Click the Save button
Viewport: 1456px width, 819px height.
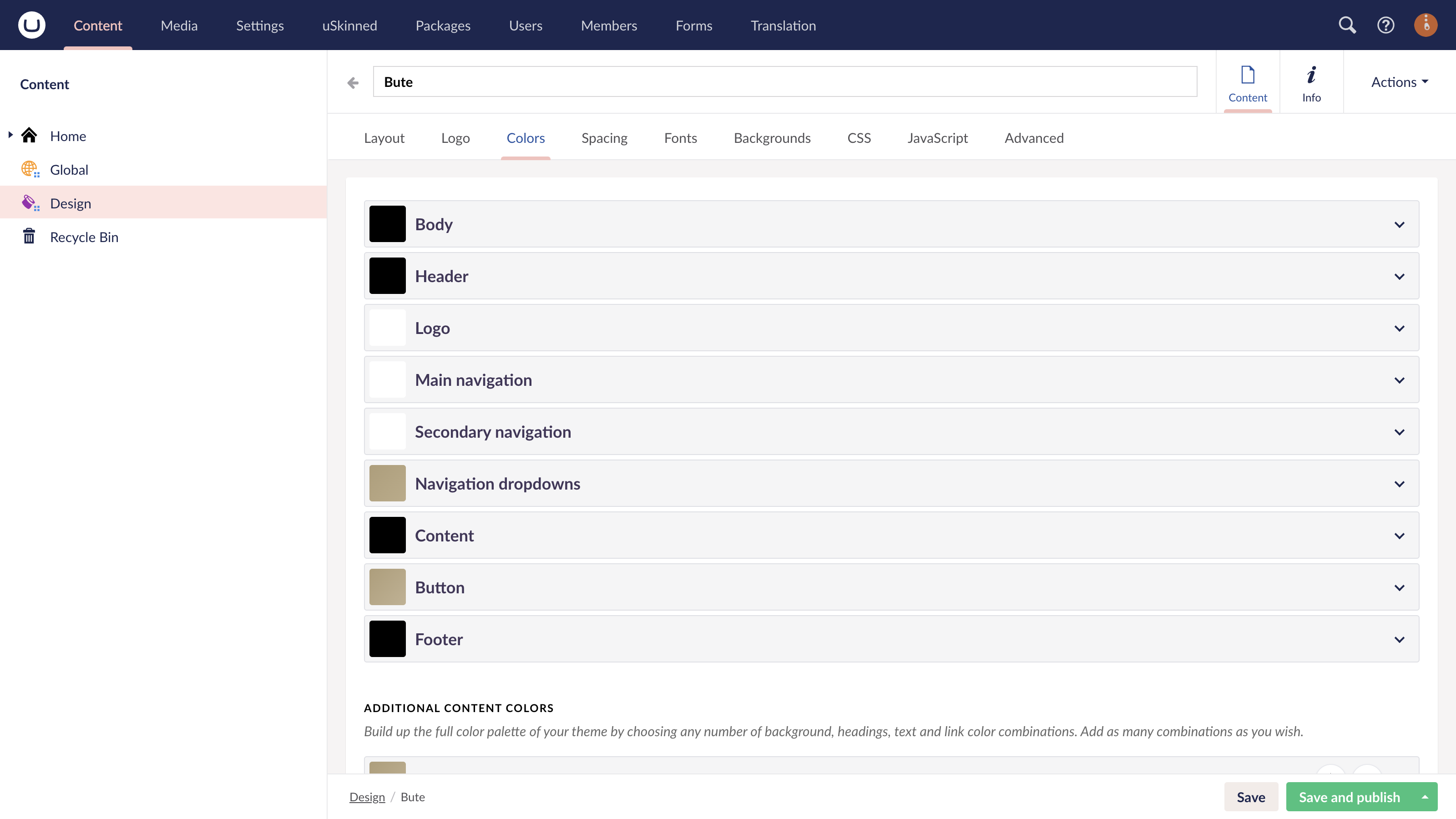(1250, 797)
